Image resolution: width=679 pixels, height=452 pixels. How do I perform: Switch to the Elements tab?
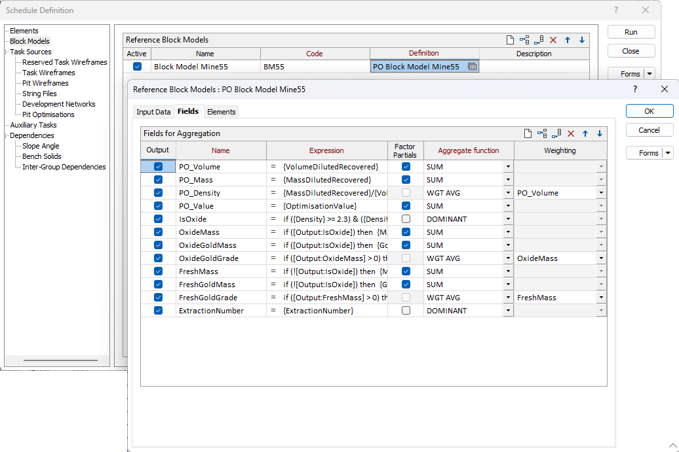221,112
